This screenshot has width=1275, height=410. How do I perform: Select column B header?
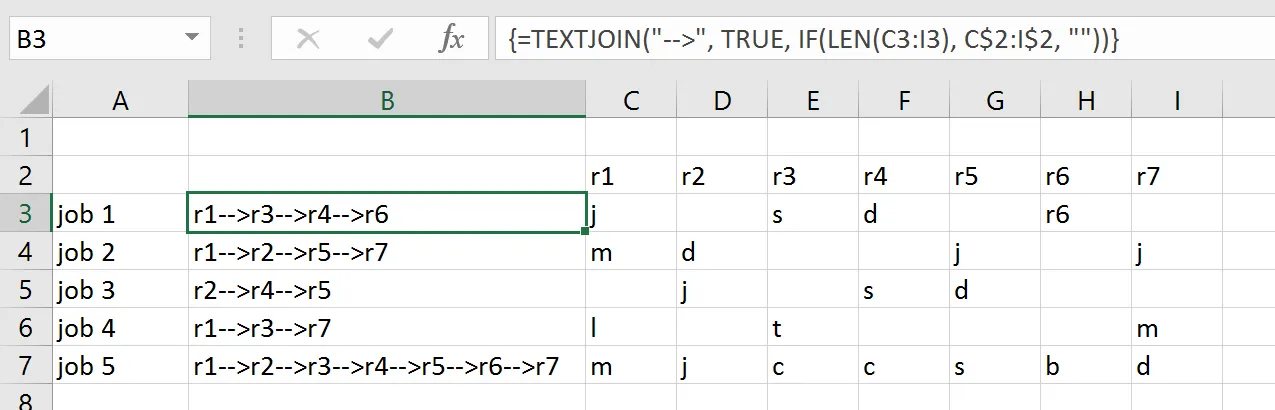pos(387,99)
